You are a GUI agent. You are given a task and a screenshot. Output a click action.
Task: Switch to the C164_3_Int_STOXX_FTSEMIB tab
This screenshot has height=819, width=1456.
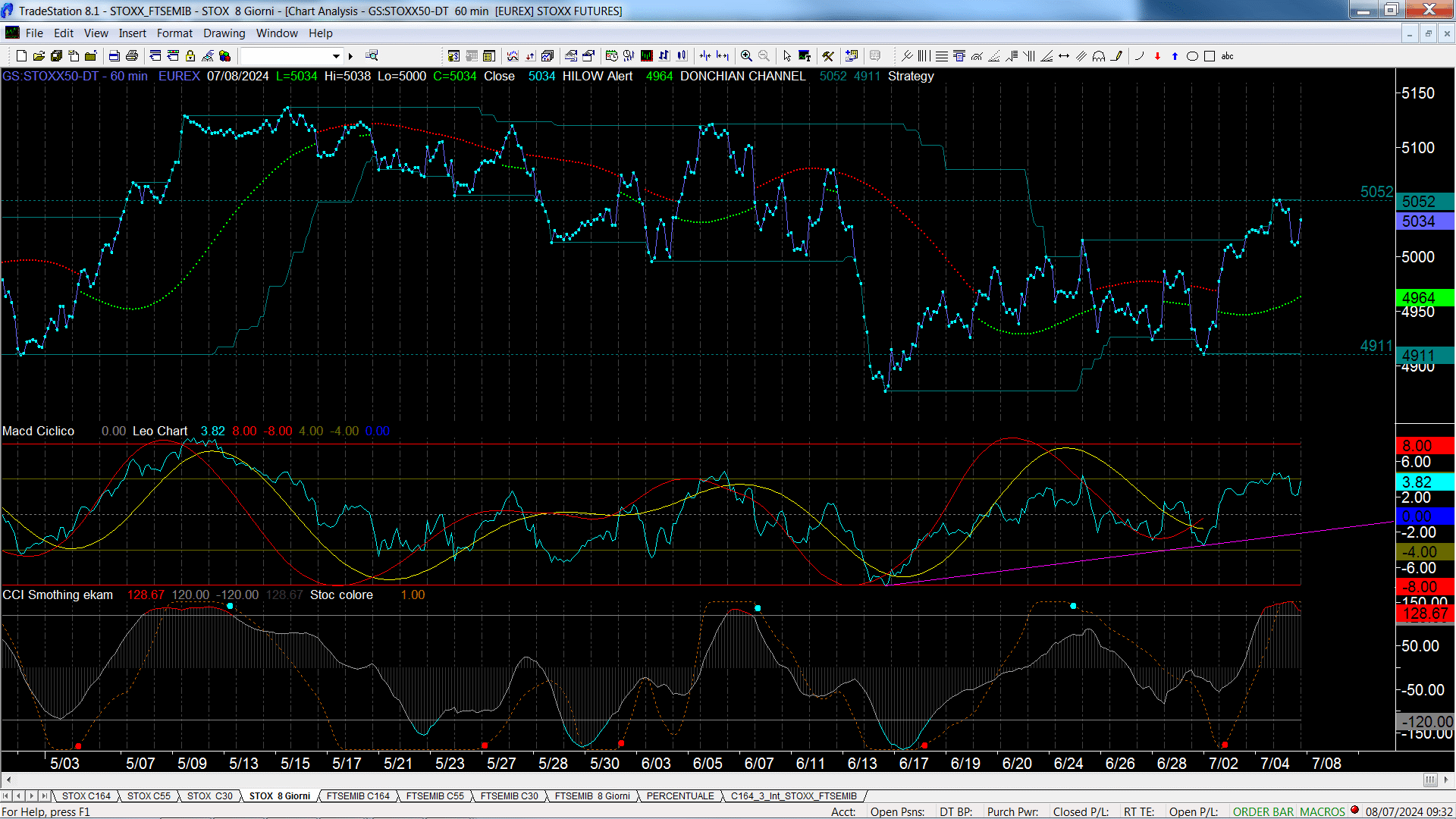coord(793,795)
